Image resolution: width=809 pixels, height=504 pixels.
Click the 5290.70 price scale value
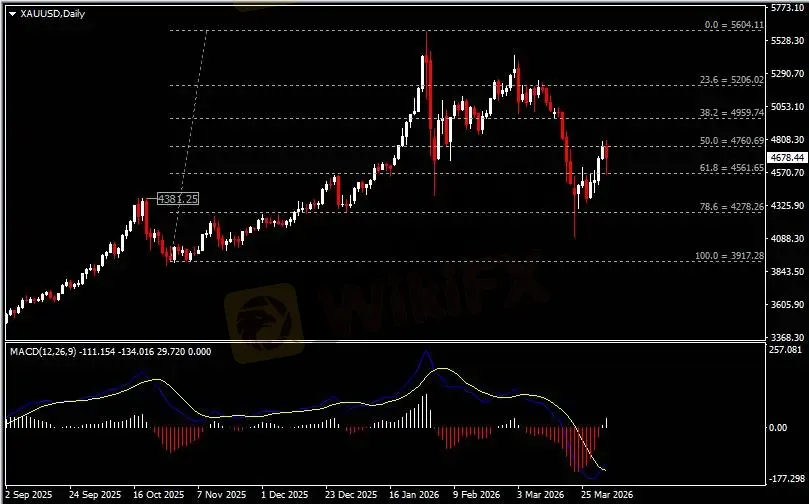pyautogui.click(x=788, y=74)
